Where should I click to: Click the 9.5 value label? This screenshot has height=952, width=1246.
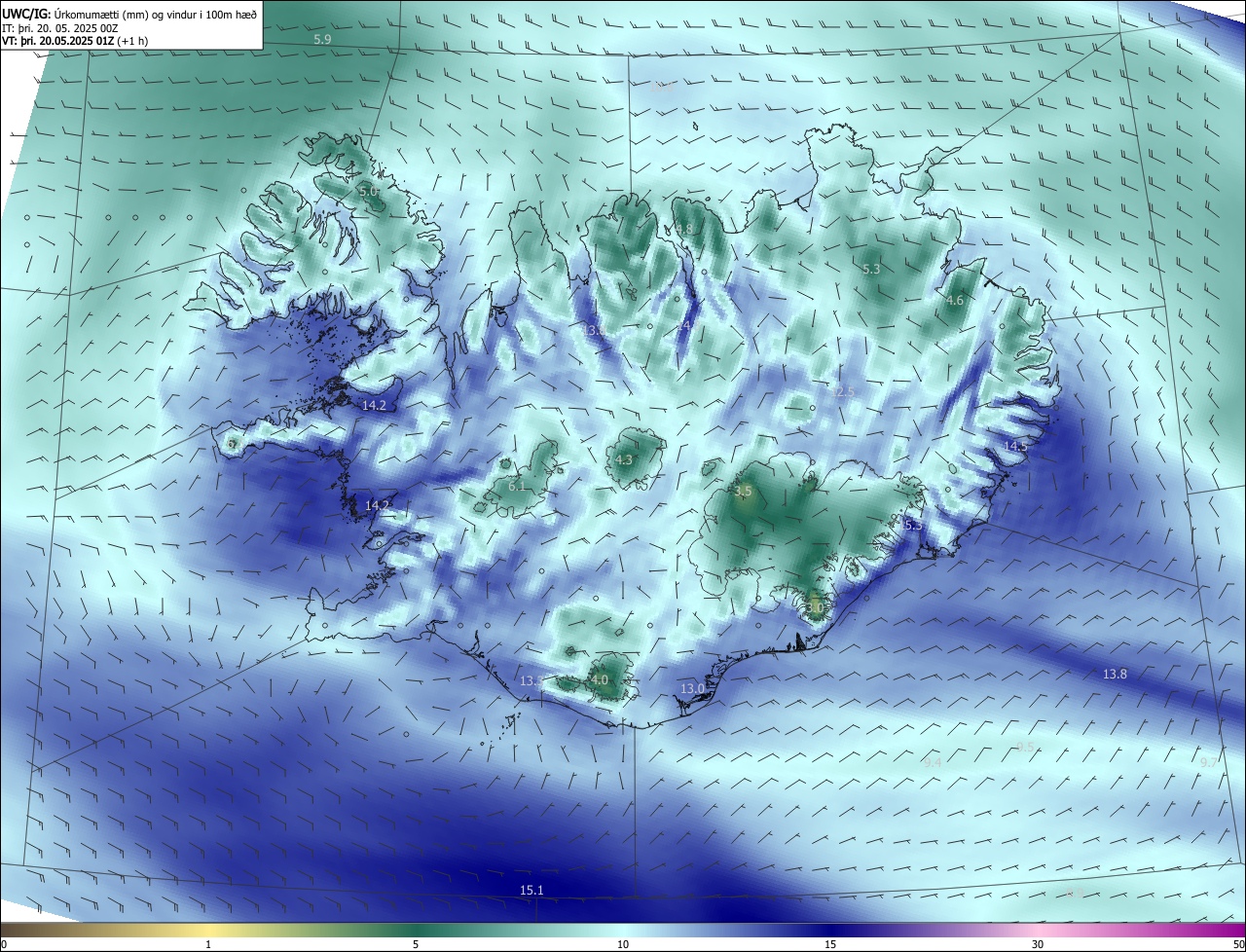coord(1025,747)
